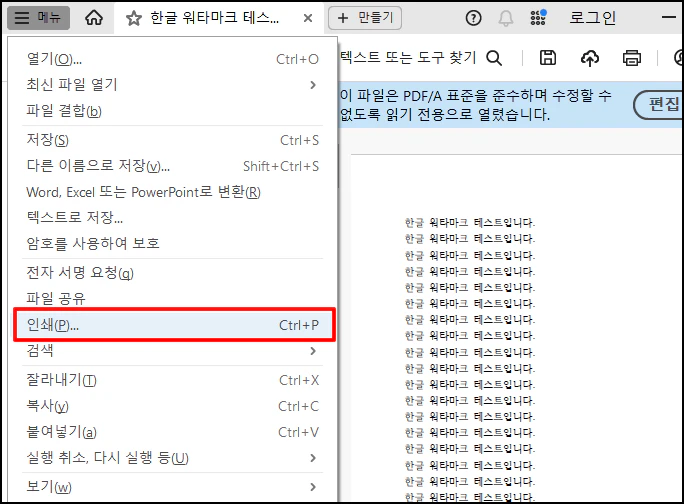Choose 복사(y) menu entry
This screenshot has width=684, height=504.
(172, 406)
